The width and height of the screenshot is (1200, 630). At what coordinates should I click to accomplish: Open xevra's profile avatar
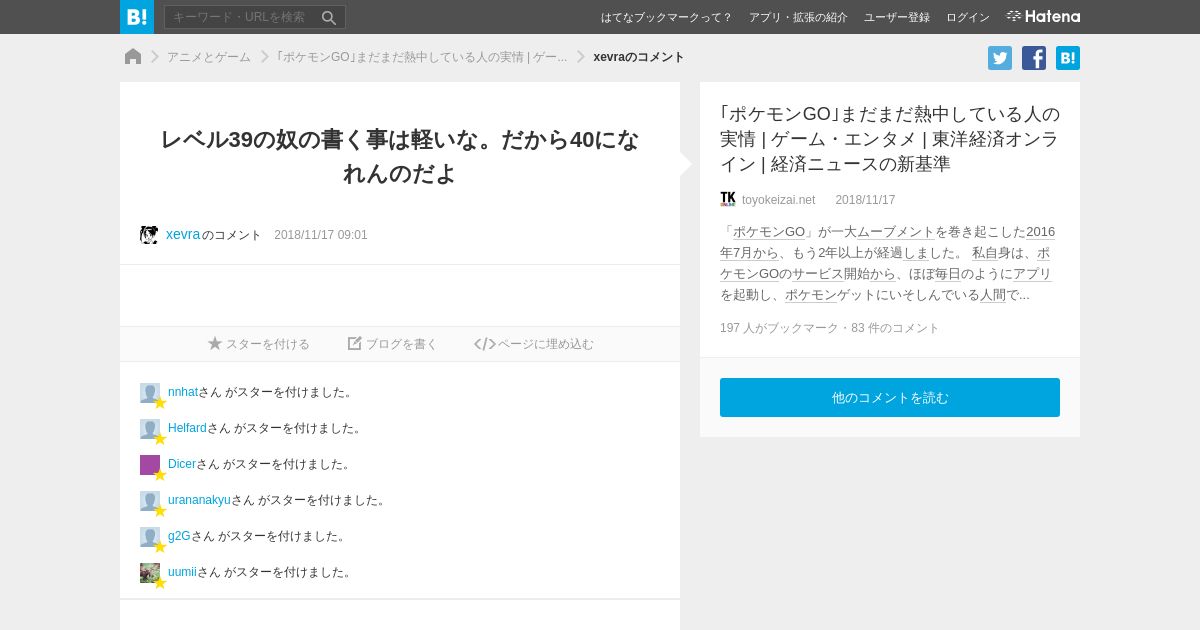point(149,235)
